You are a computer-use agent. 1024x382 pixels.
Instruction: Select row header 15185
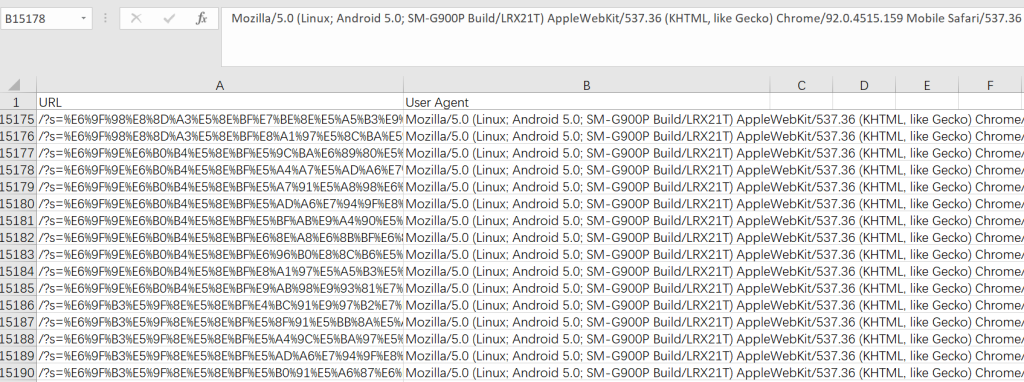pyautogui.click(x=18, y=289)
